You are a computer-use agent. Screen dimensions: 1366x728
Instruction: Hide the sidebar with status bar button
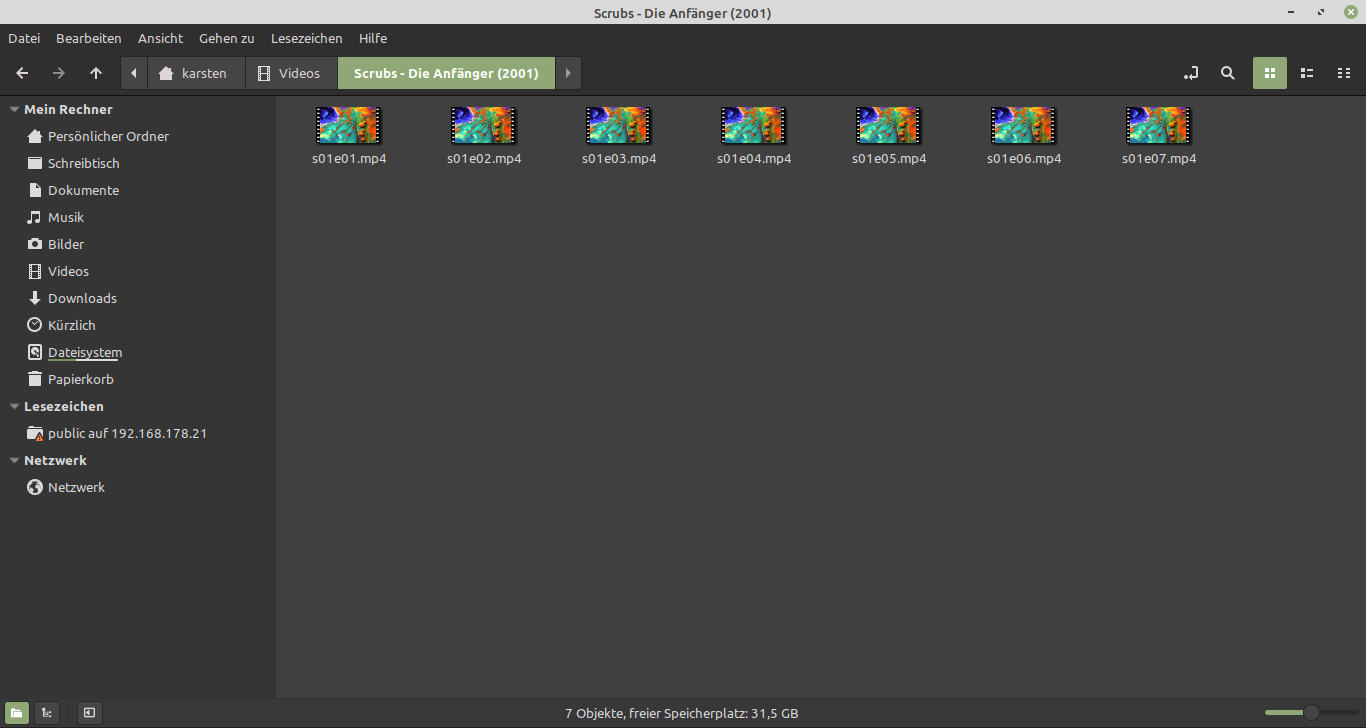[x=90, y=713]
